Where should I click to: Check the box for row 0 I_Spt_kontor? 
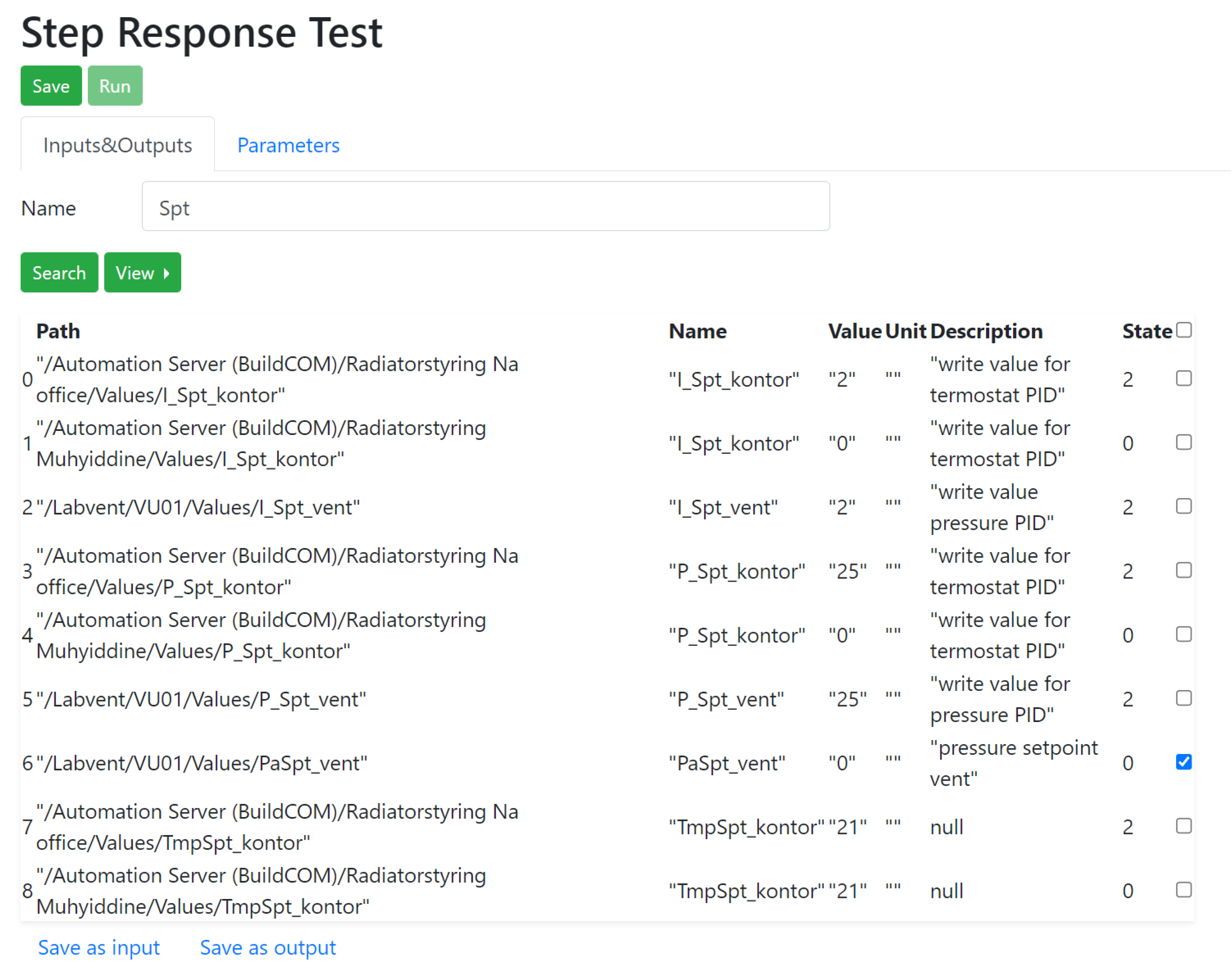(x=1184, y=378)
